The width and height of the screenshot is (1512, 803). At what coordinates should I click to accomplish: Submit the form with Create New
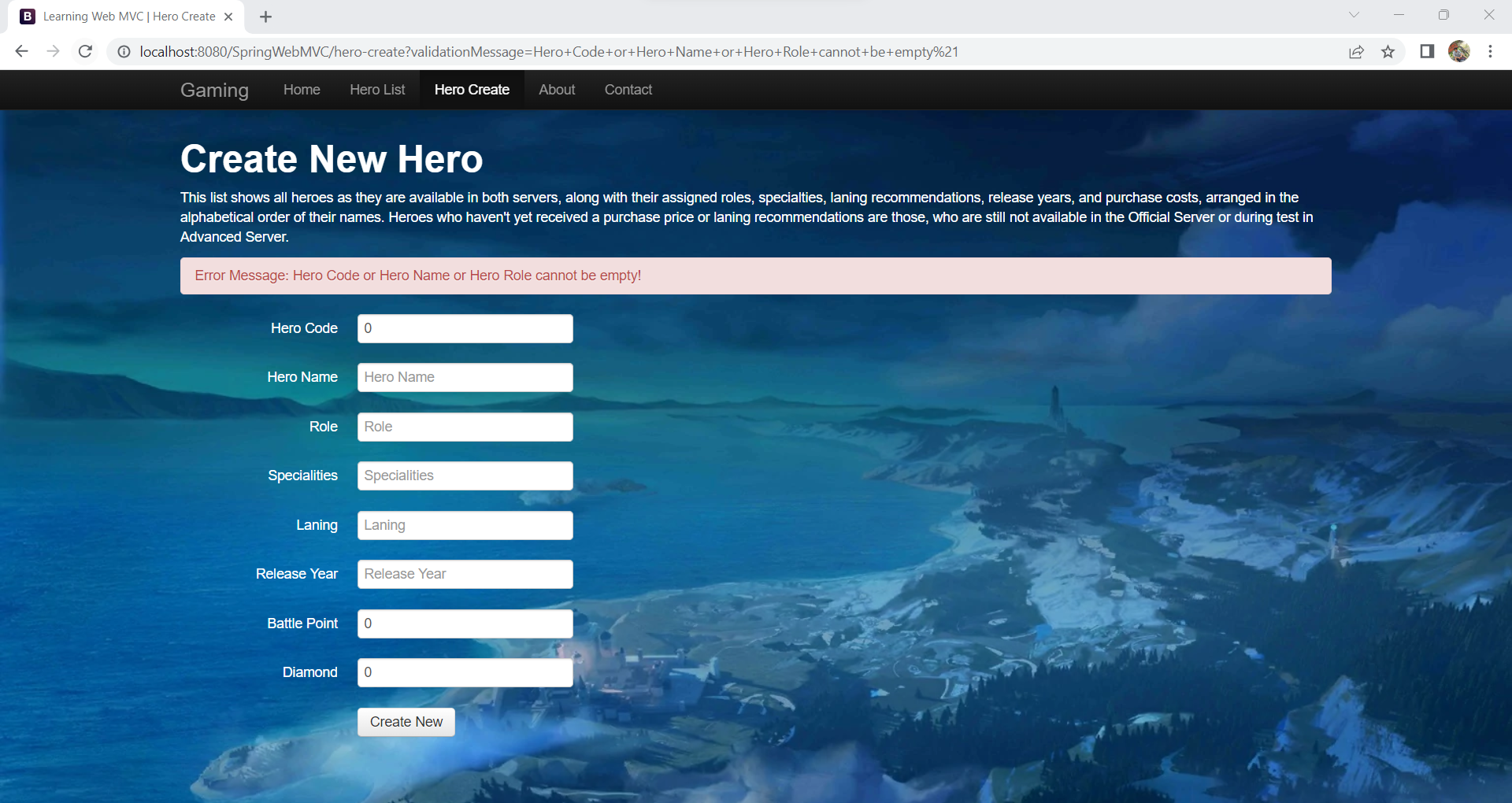pyautogui.click(x=406, y=722)
